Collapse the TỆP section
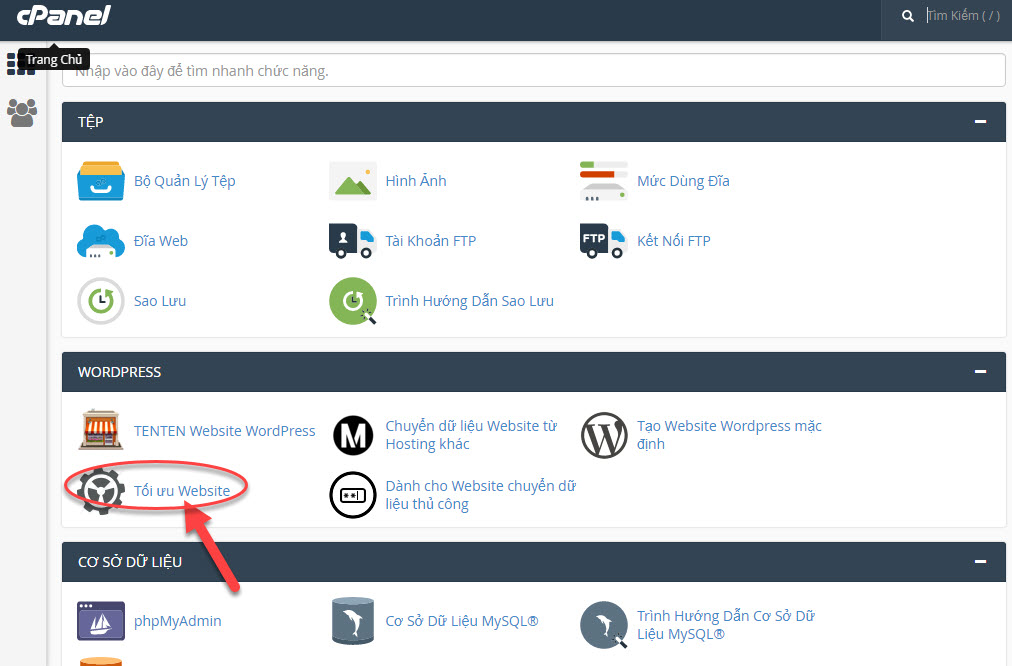The image size is (1012, 666). click(x=980, y=121)
